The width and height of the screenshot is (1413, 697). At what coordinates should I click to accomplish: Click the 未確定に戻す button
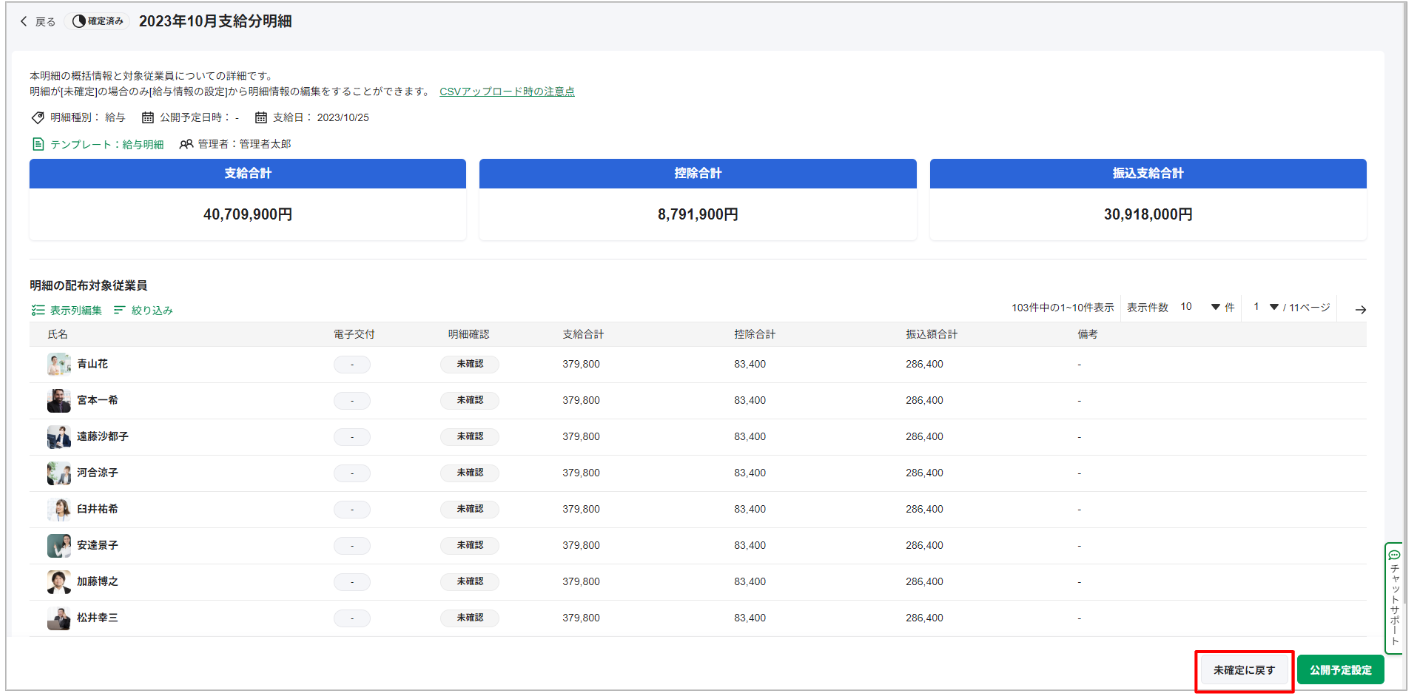click(x=1244, y=670)
